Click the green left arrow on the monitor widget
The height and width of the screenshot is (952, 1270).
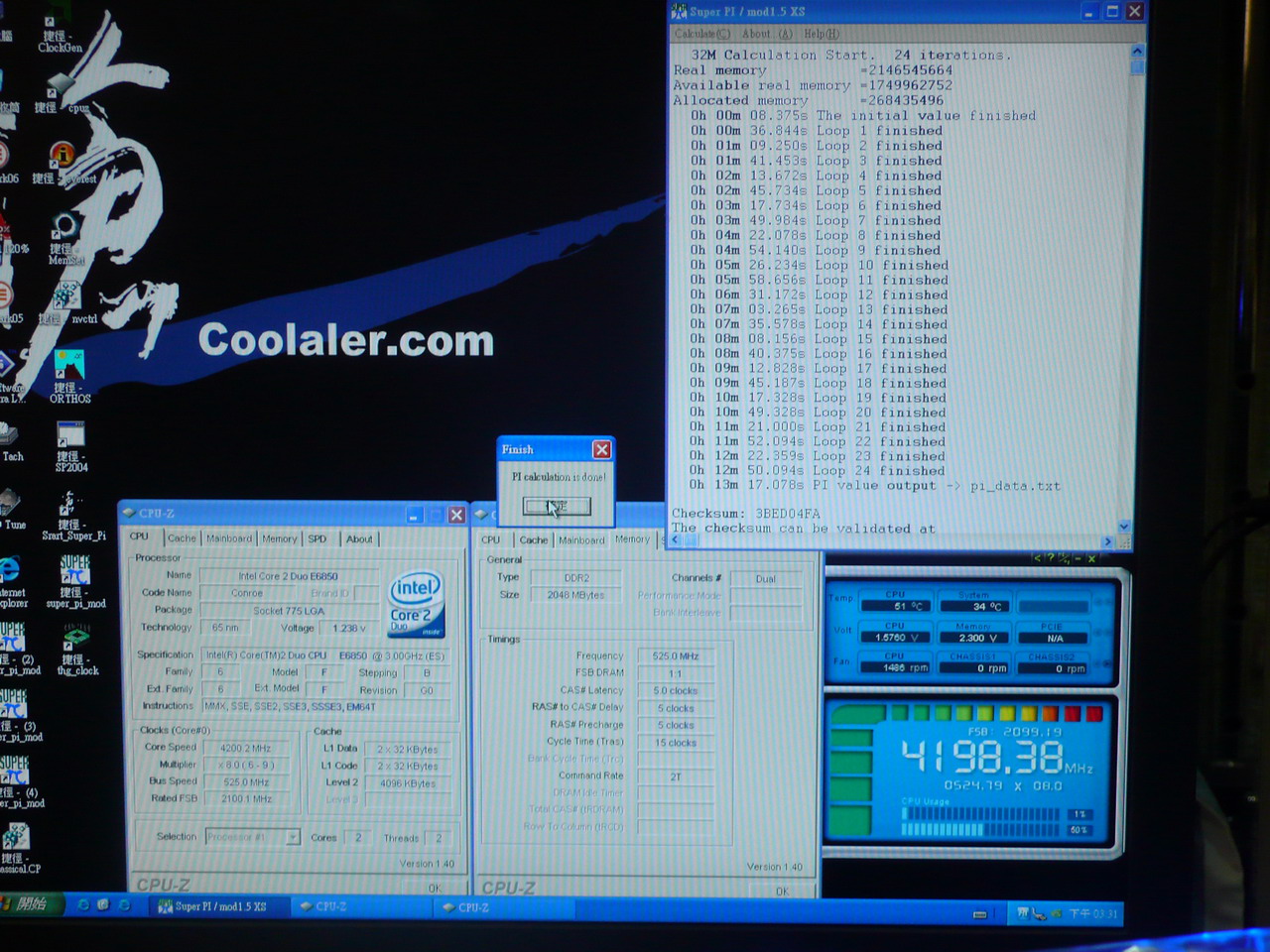[1038, 559]
